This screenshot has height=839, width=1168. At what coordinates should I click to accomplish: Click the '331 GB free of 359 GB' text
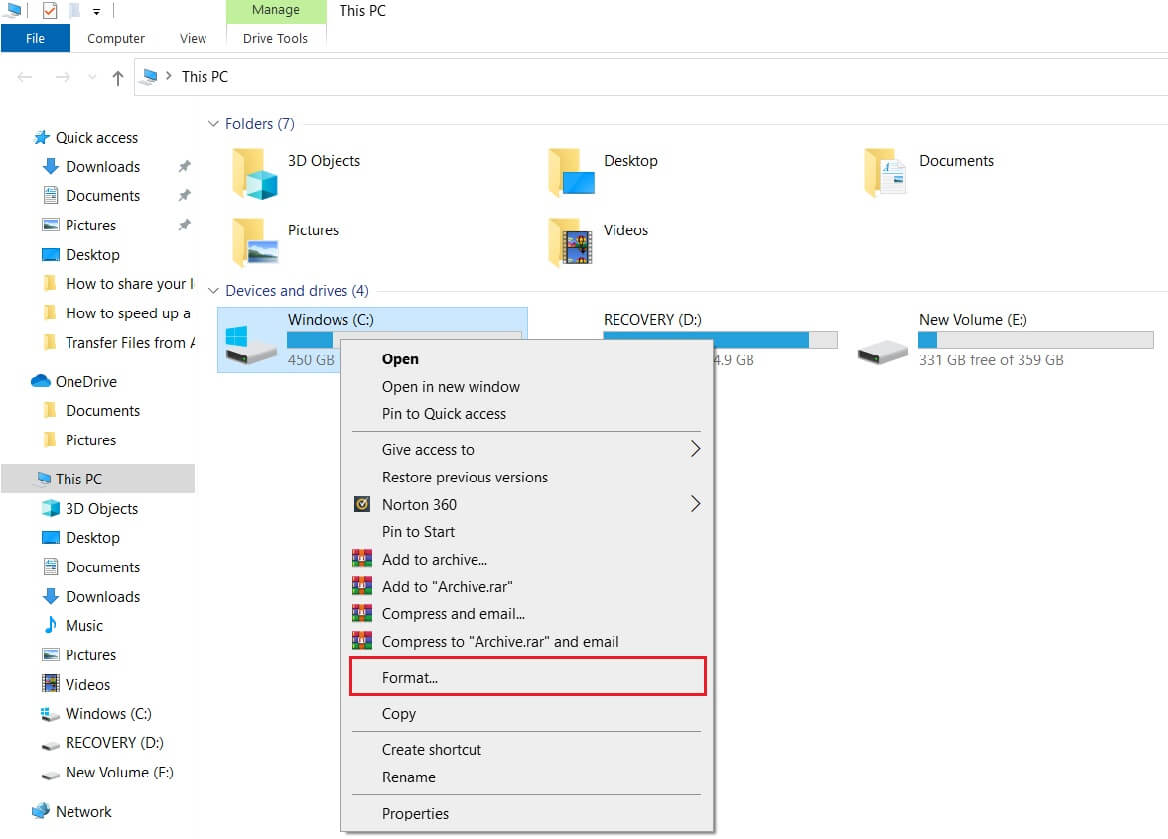991,360
